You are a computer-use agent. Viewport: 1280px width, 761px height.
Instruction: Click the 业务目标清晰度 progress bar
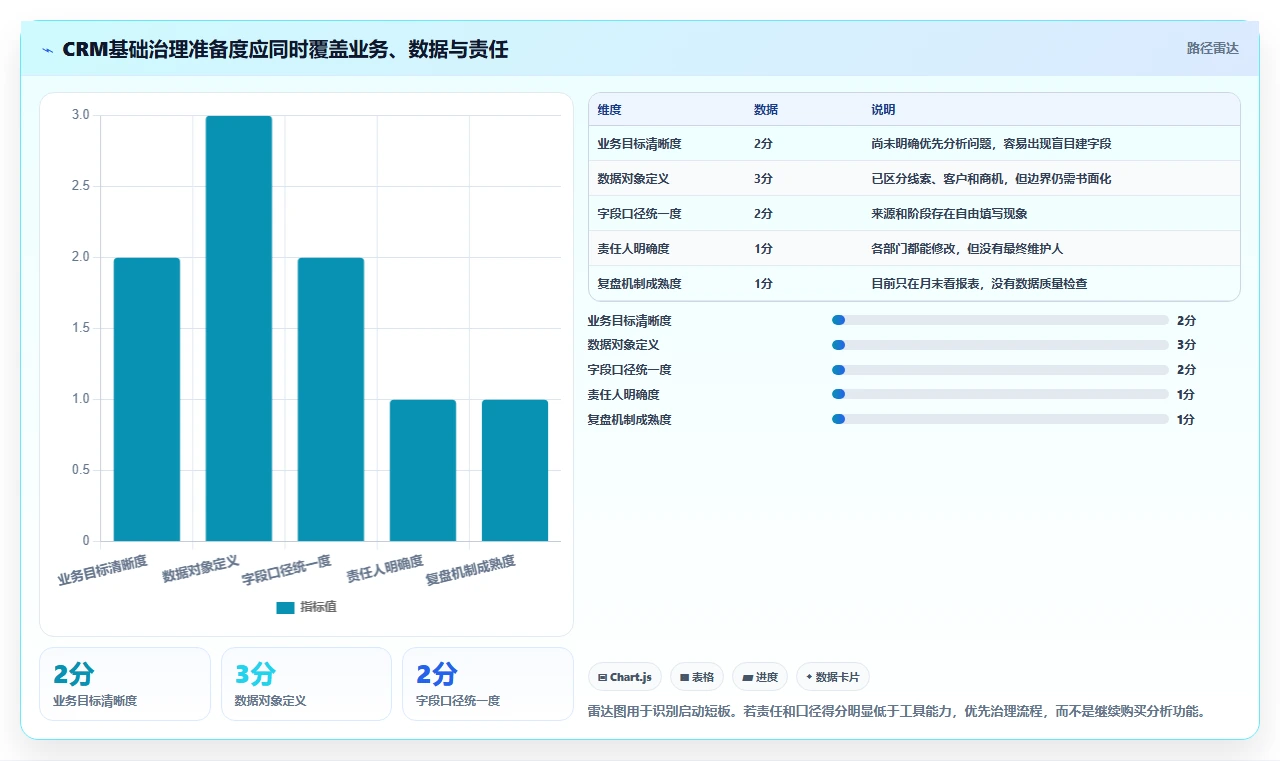click(x=1000, y=320)
